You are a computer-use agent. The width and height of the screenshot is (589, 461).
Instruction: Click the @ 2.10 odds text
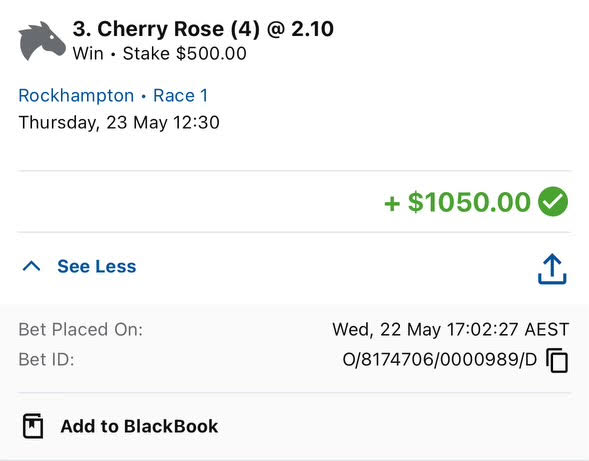click(300, 29)
